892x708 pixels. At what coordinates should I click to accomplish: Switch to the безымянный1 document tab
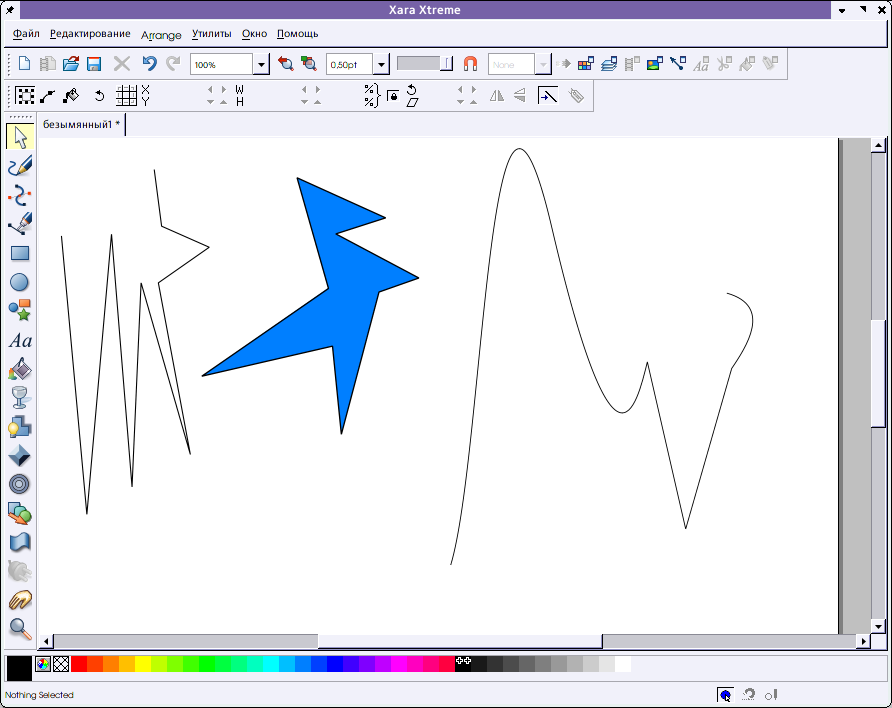click(x=81, y=125)
